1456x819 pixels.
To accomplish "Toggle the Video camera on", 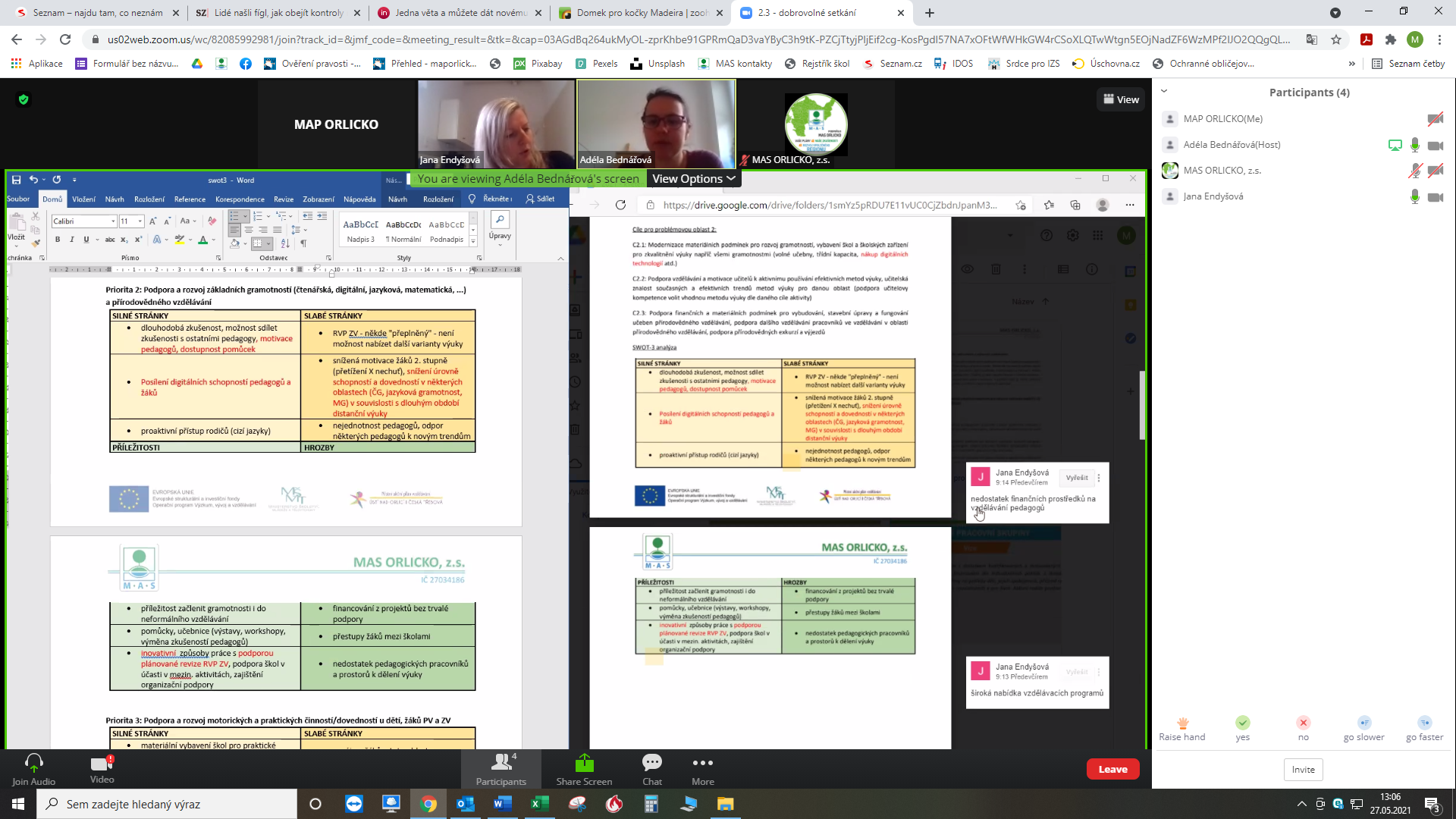I will click(102, 764).
